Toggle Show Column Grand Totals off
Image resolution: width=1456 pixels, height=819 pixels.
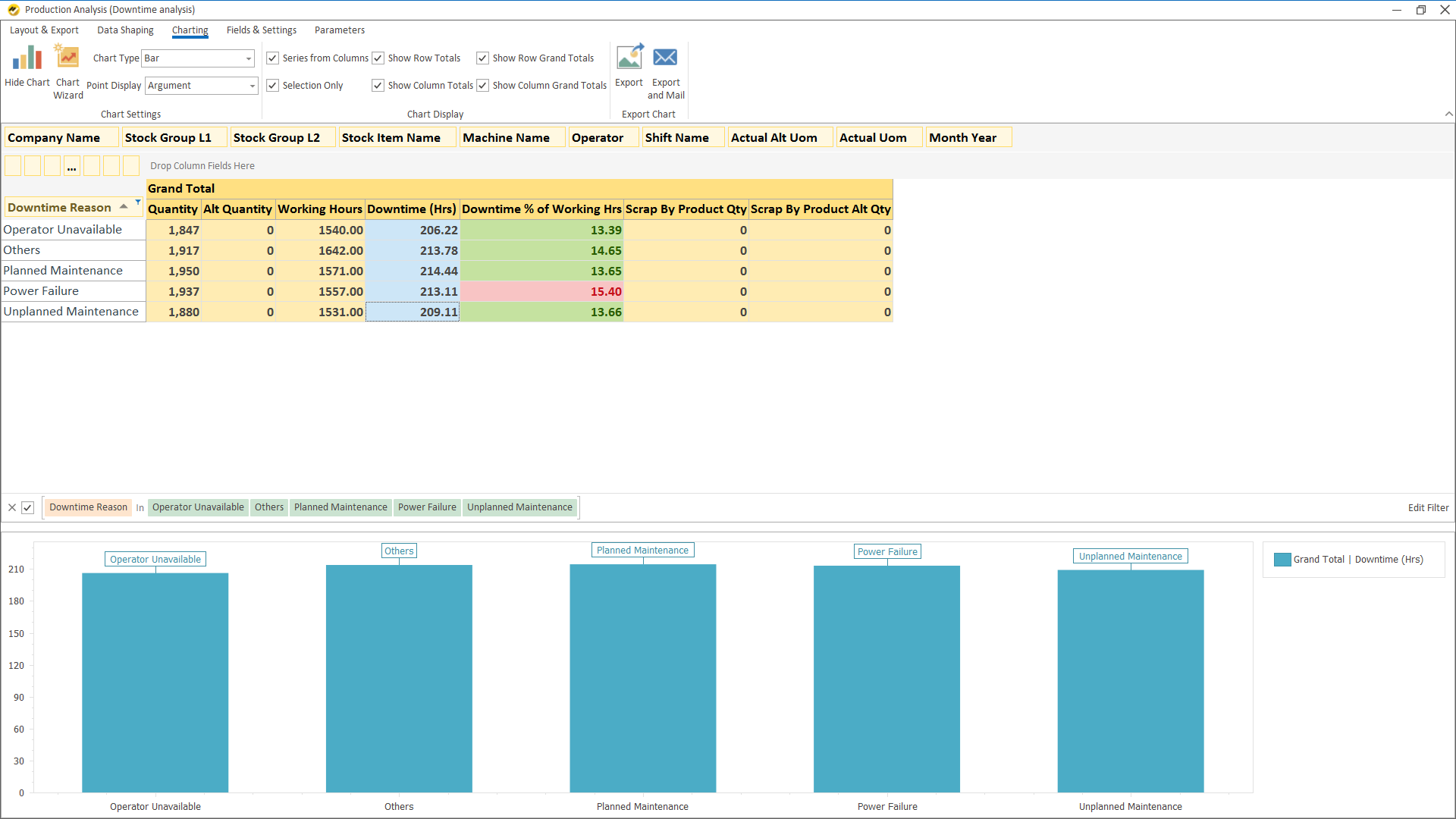(x=482, y=85)
